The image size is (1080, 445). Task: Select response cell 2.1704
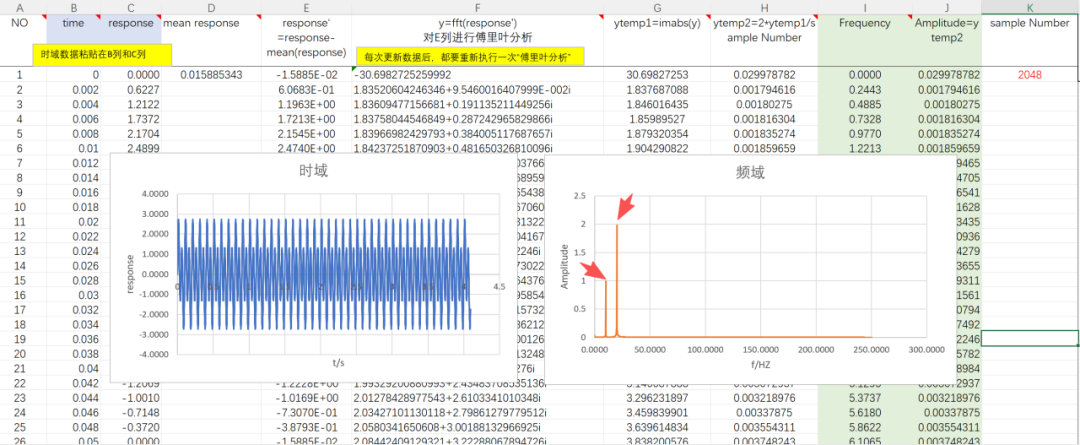click(132, 133)
